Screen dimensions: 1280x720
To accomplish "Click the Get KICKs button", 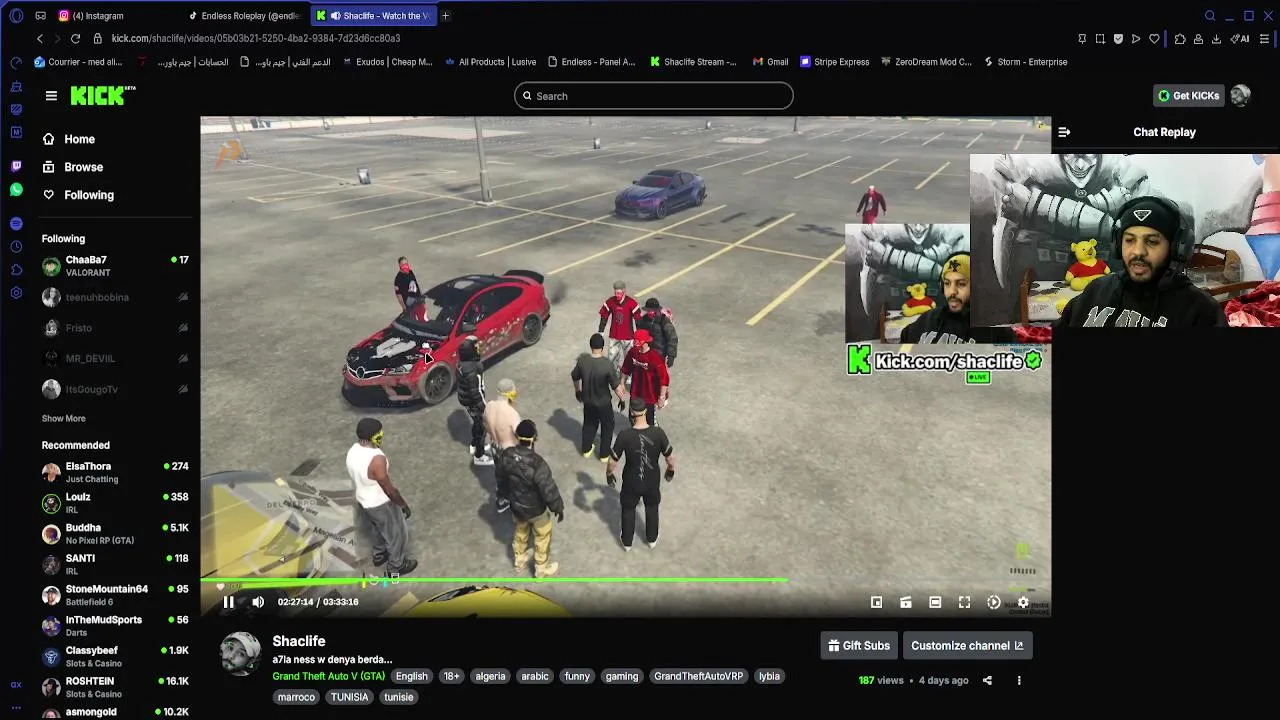I will click(x=1189, y=96).
